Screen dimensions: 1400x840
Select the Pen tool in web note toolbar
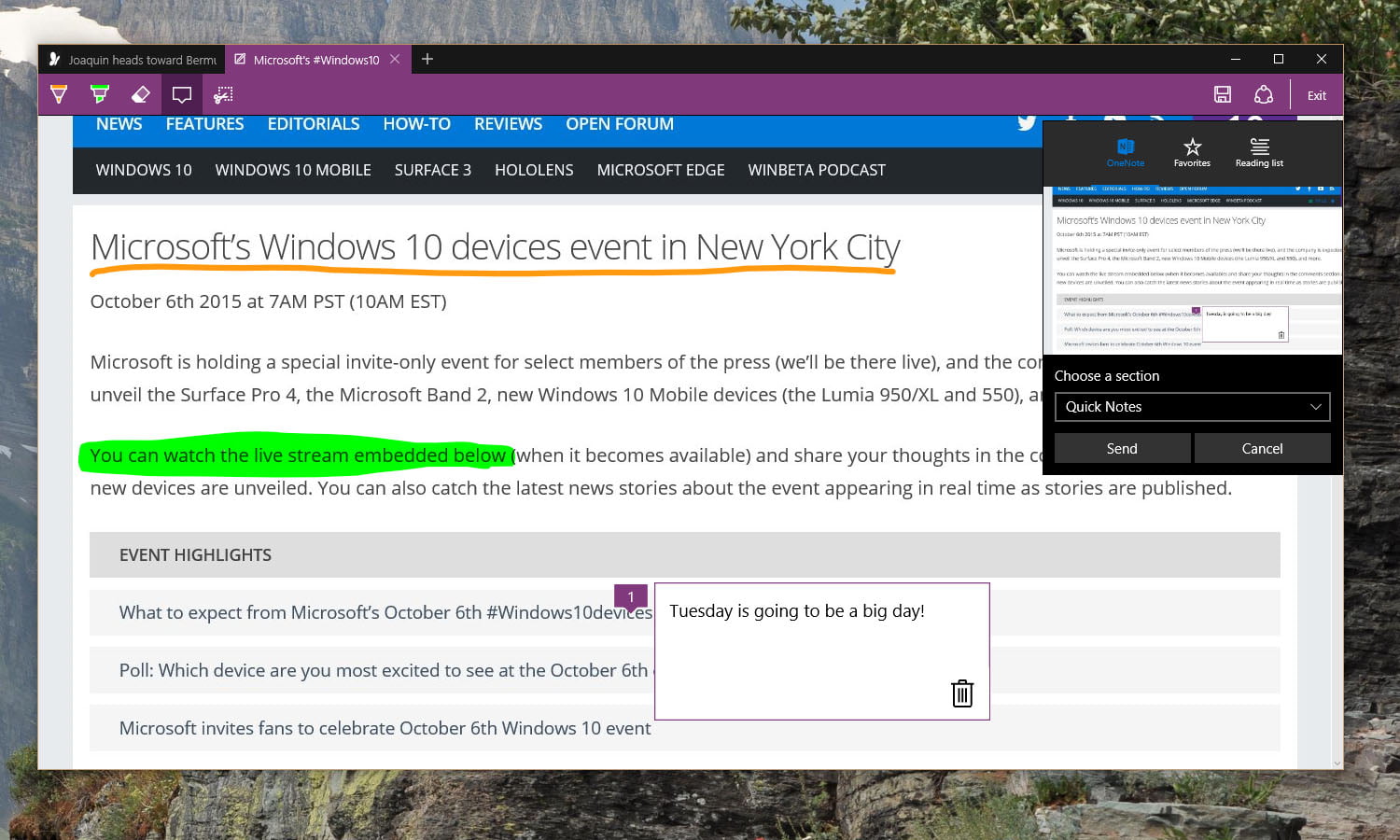(x=59, y=94)
